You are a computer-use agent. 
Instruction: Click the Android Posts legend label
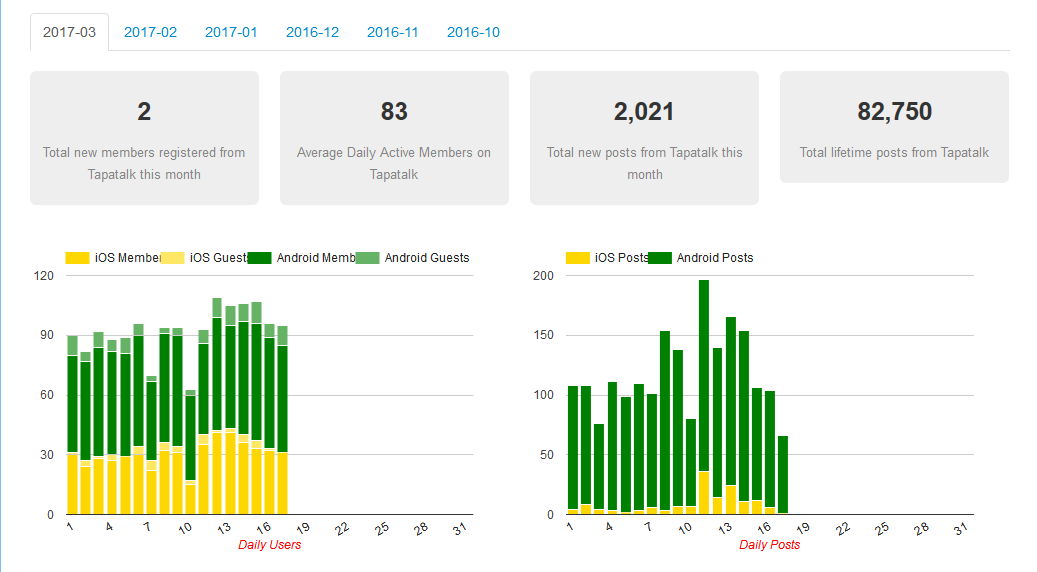pyautogui.click(x=715, y=258)
